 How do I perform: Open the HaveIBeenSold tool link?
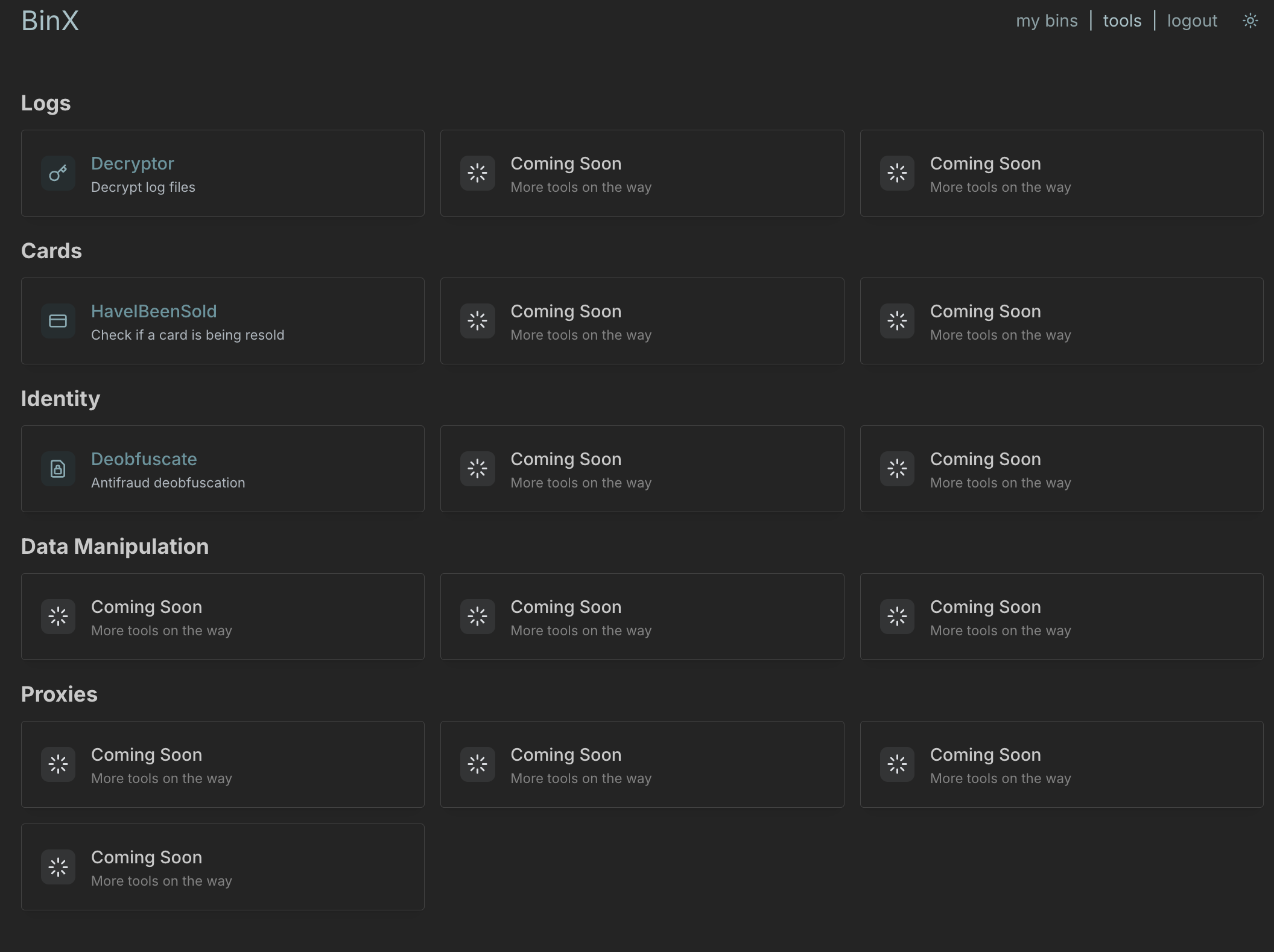pyautogui.click(x=154, y=311)
